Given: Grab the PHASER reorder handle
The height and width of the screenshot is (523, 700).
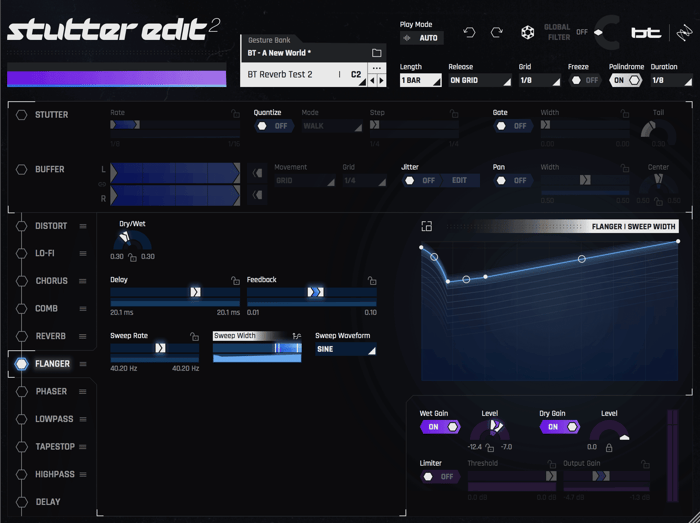Looking at the screenshot, I should (x=83, y=391).
